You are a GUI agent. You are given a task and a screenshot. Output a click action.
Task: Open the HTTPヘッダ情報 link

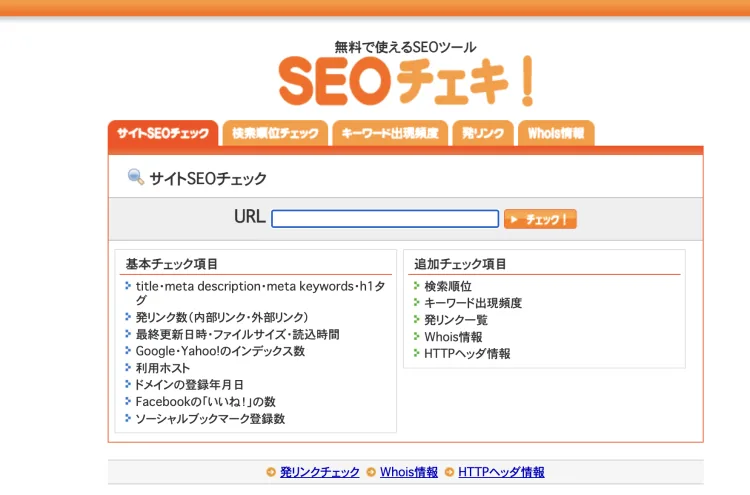coord(501,472)
